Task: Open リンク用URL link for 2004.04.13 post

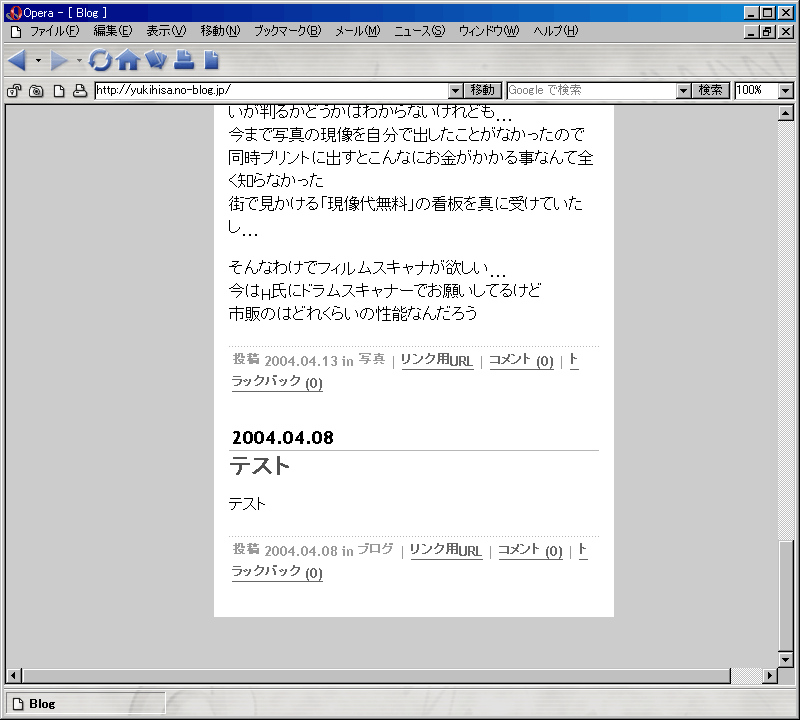Action: 437,360
